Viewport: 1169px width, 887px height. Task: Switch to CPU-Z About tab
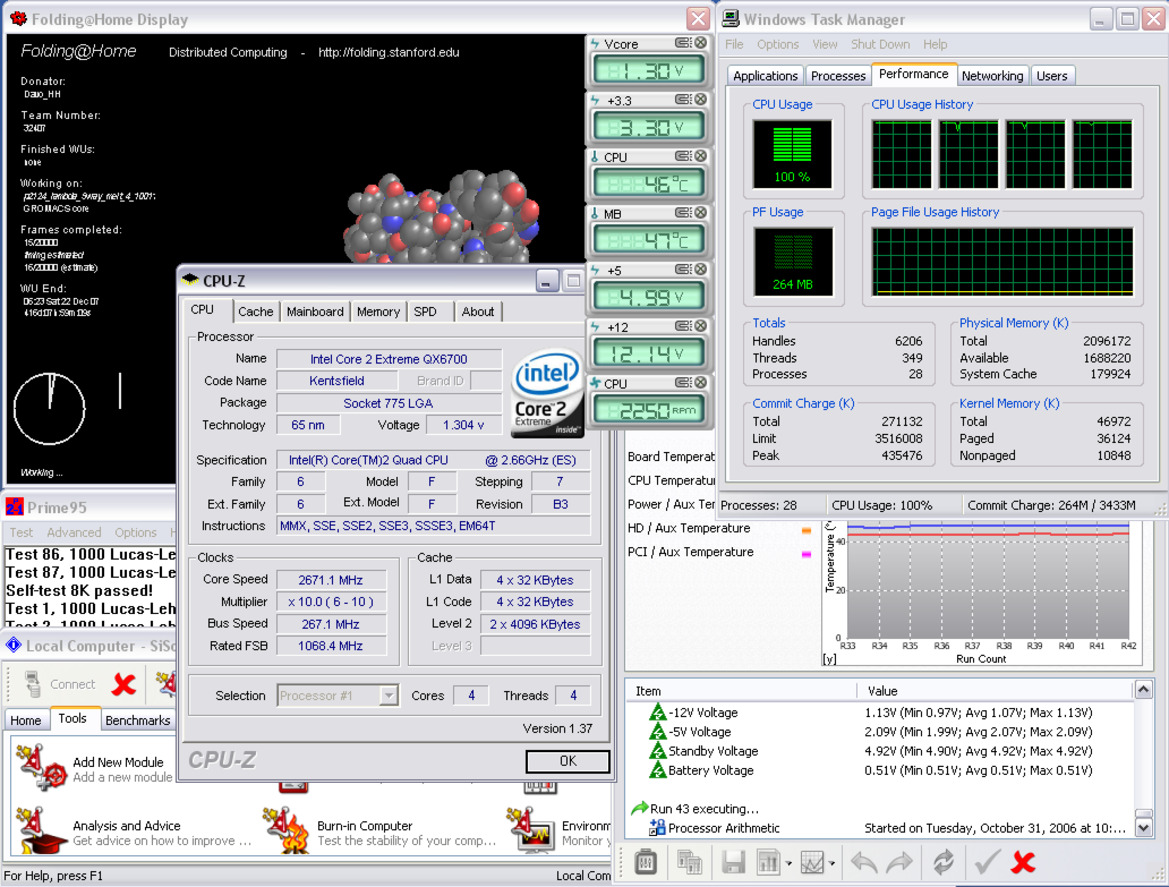pyautogui.click(x=478, y=312)
